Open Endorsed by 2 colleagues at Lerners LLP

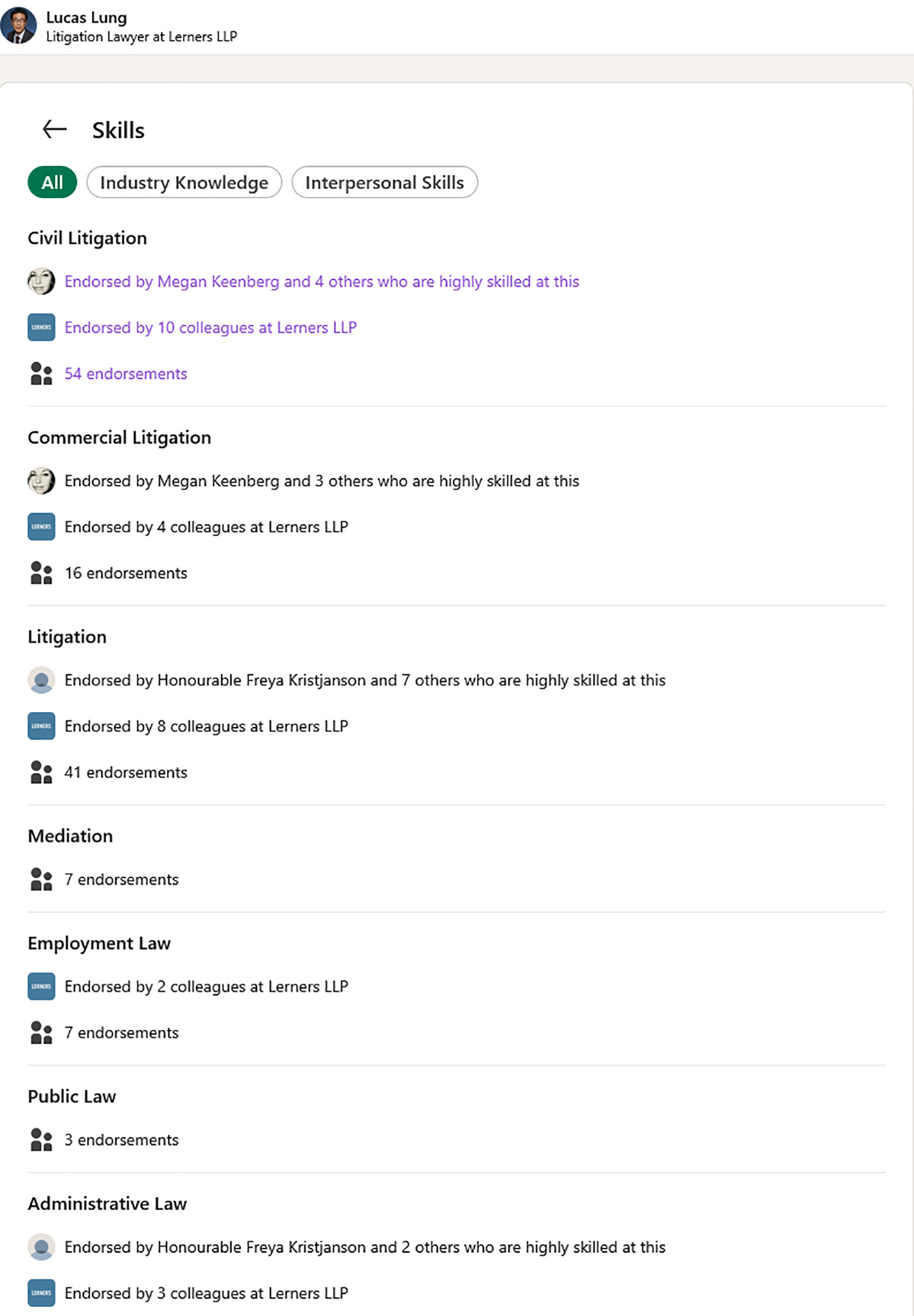[206, 986]
